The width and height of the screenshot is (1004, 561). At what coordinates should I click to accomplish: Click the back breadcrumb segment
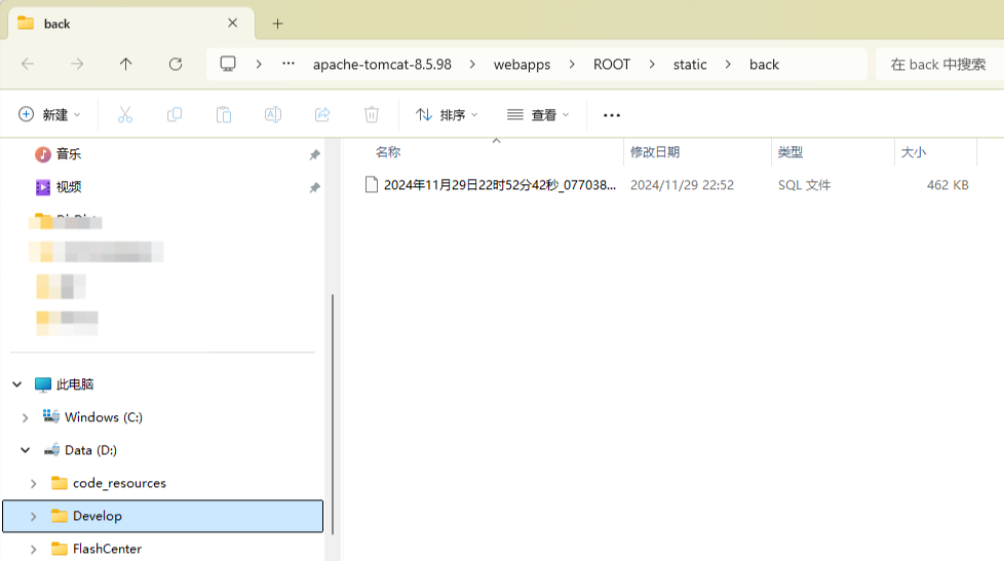[x=764, y=65]
